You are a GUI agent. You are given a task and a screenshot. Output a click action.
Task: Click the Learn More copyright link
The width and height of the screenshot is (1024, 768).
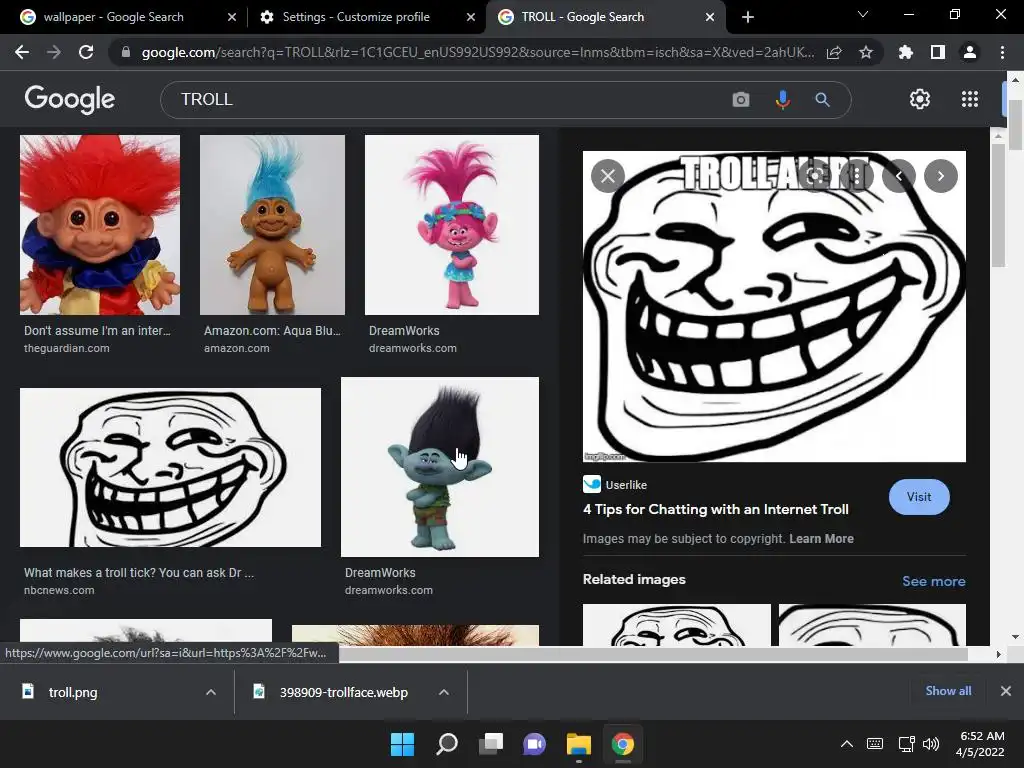tap(822, 539)
